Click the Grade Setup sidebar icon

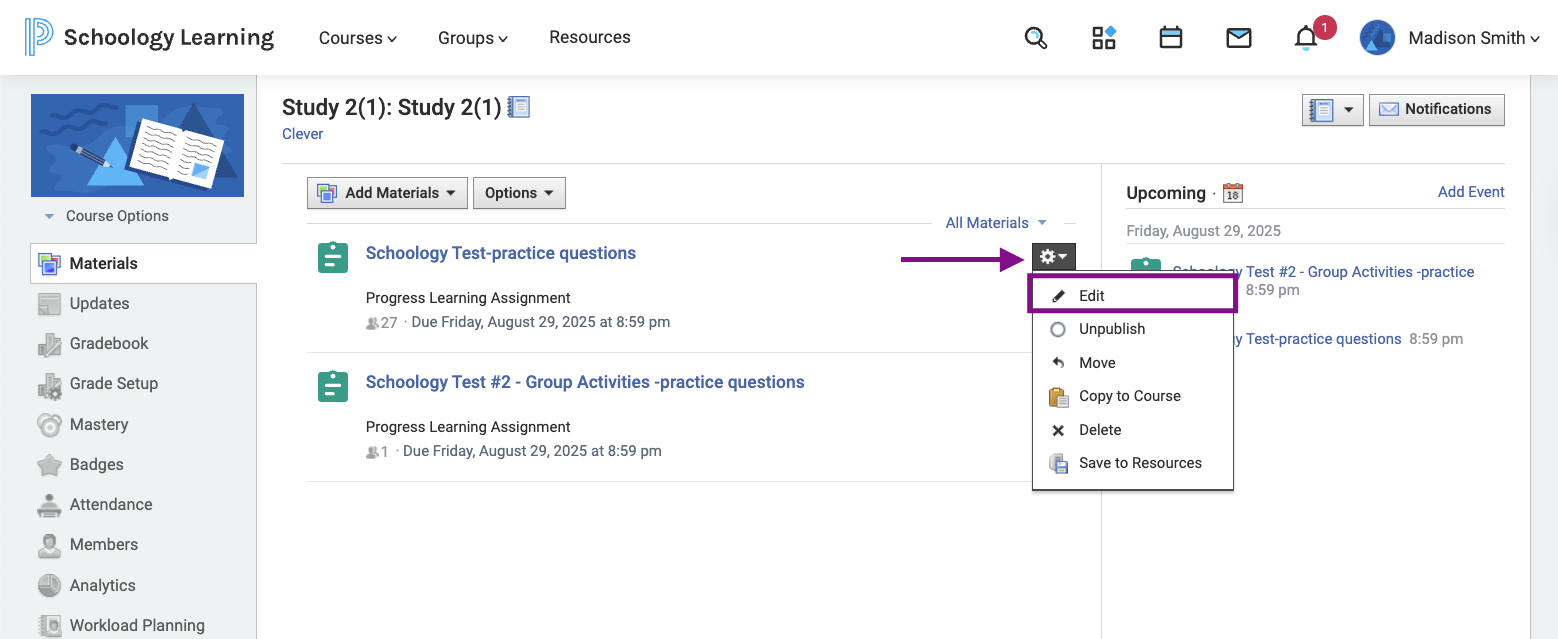pos(49,384)
